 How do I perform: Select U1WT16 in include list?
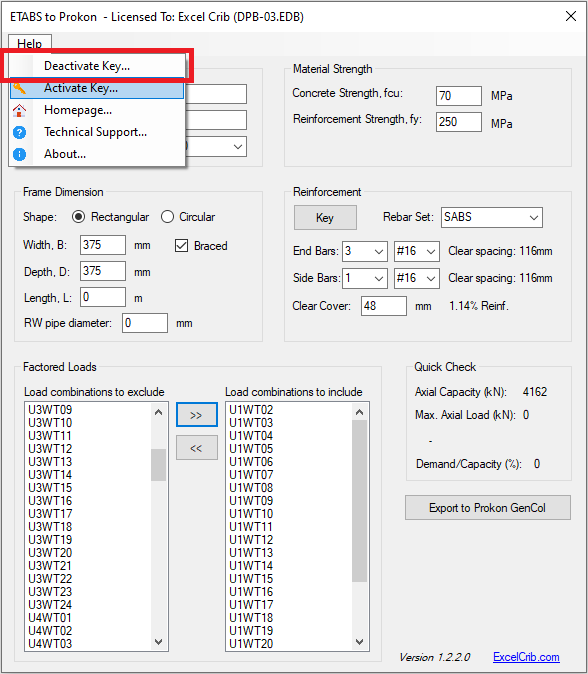tap(251, 592)
